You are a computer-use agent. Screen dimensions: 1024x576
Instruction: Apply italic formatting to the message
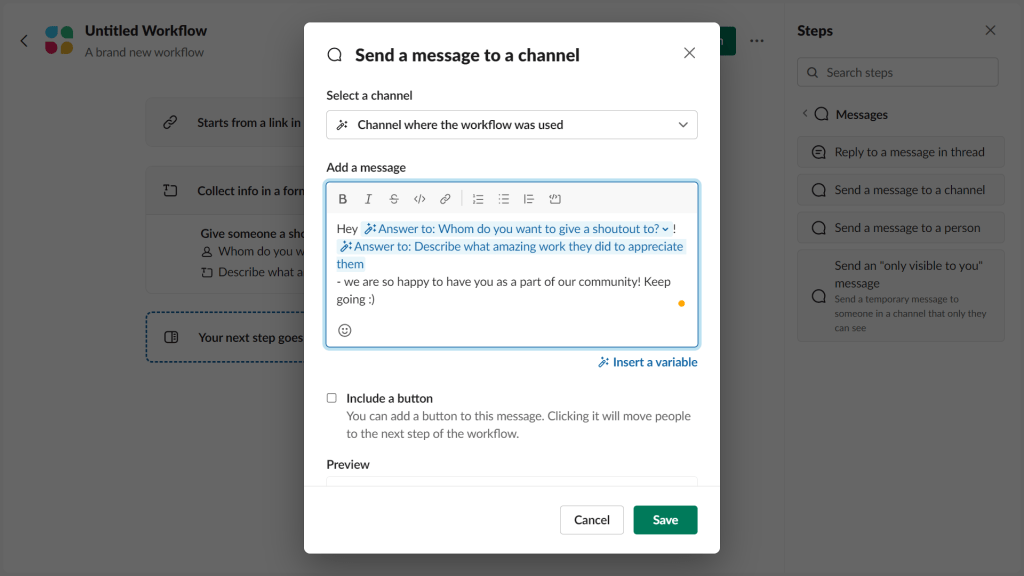(368, 199)
